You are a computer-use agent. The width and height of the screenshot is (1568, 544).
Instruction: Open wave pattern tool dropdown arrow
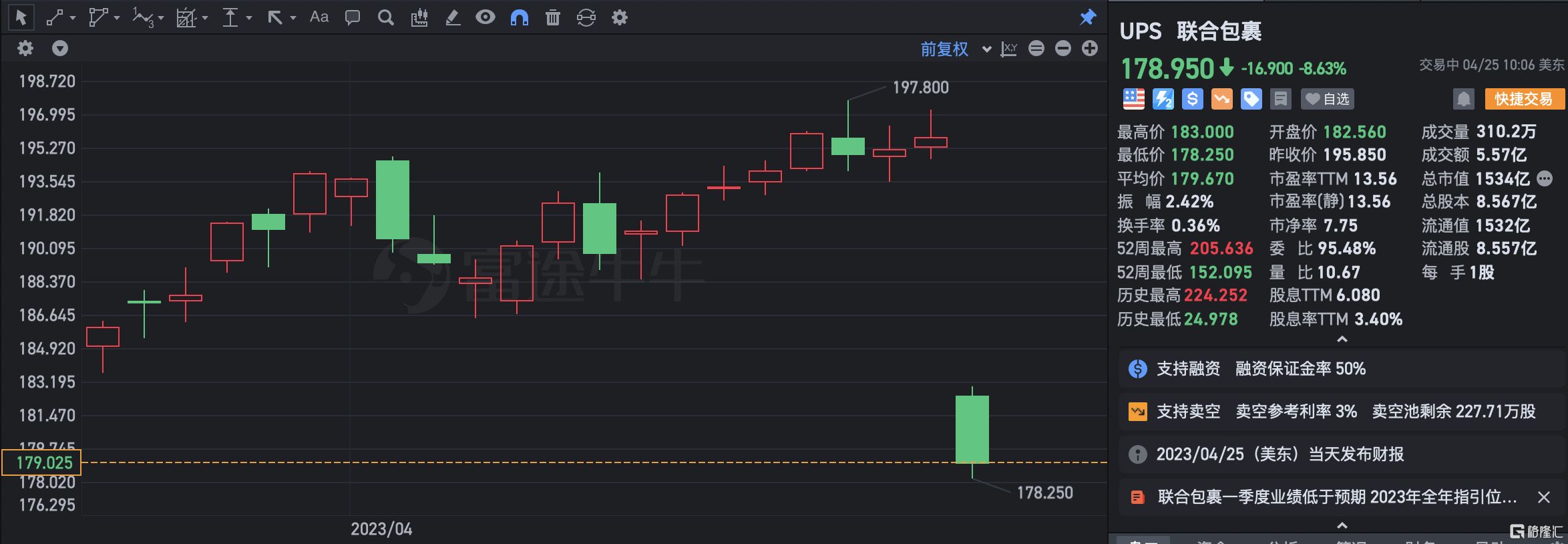(161, 18)
